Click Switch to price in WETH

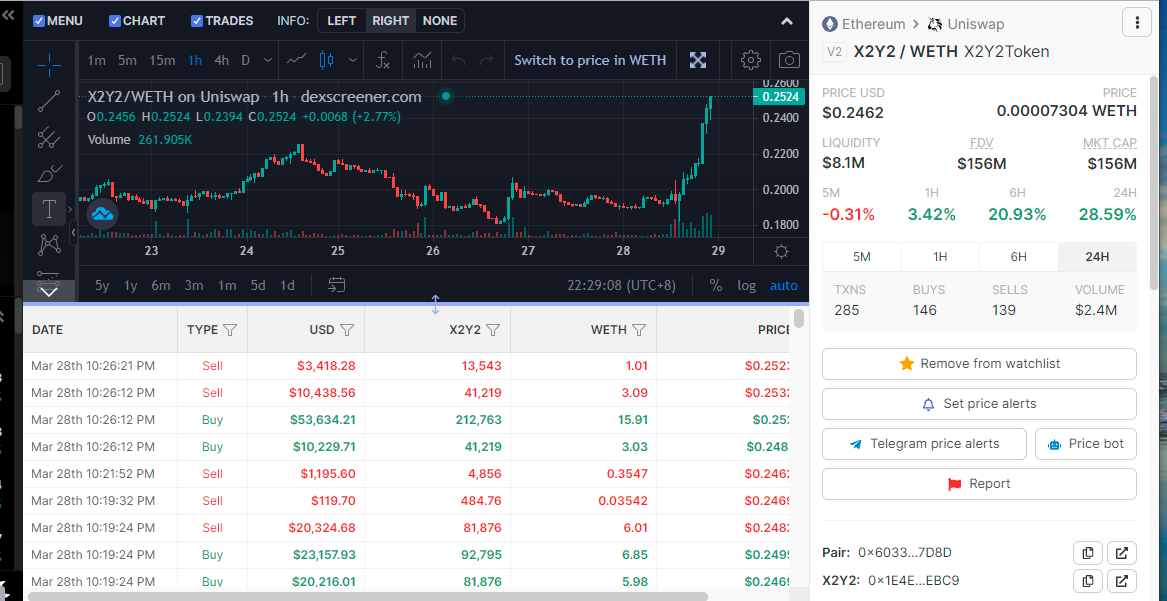pyautogui.click(x=590, y=60)
